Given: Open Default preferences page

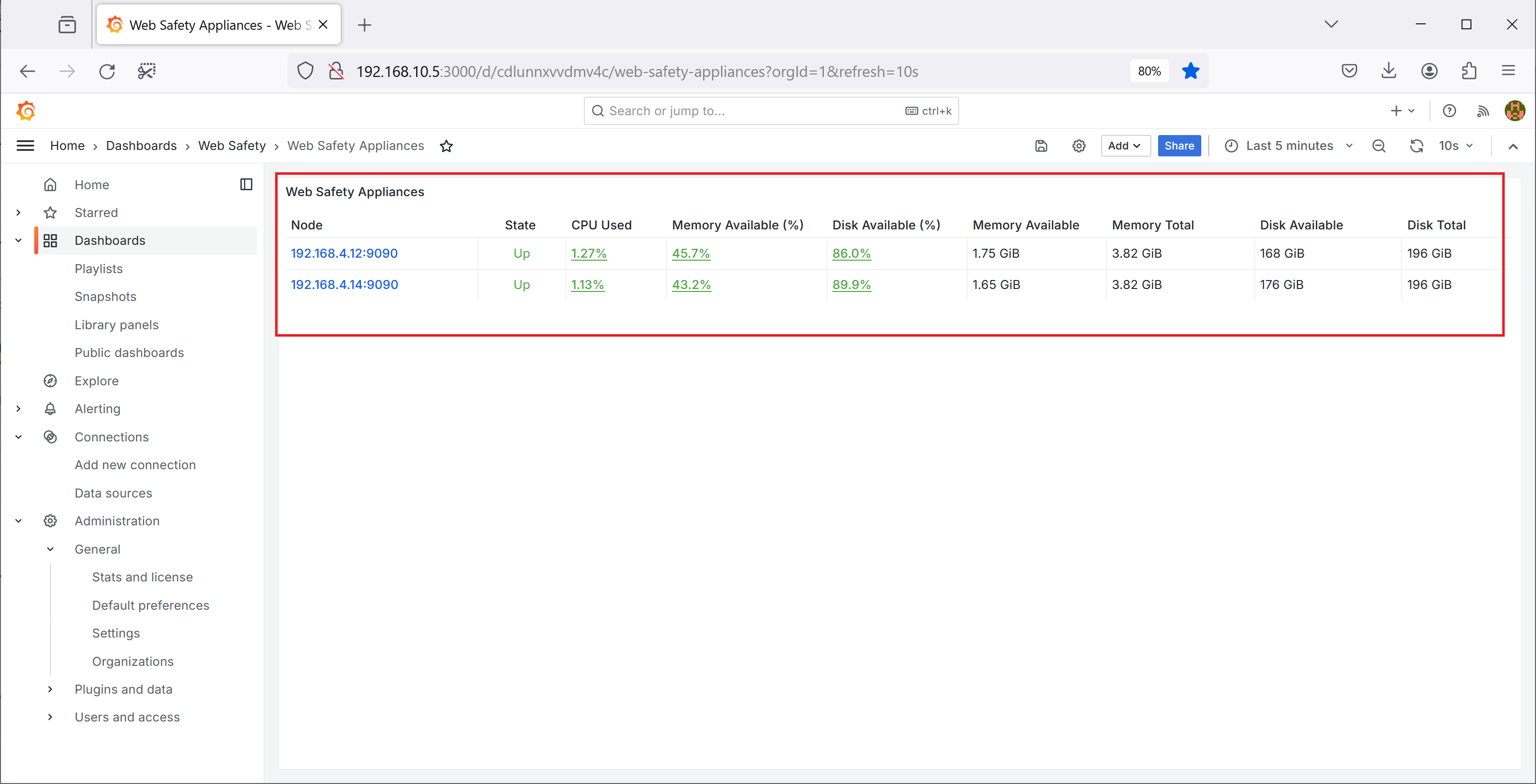Looking at the screenshot, I should pos(151,605).
